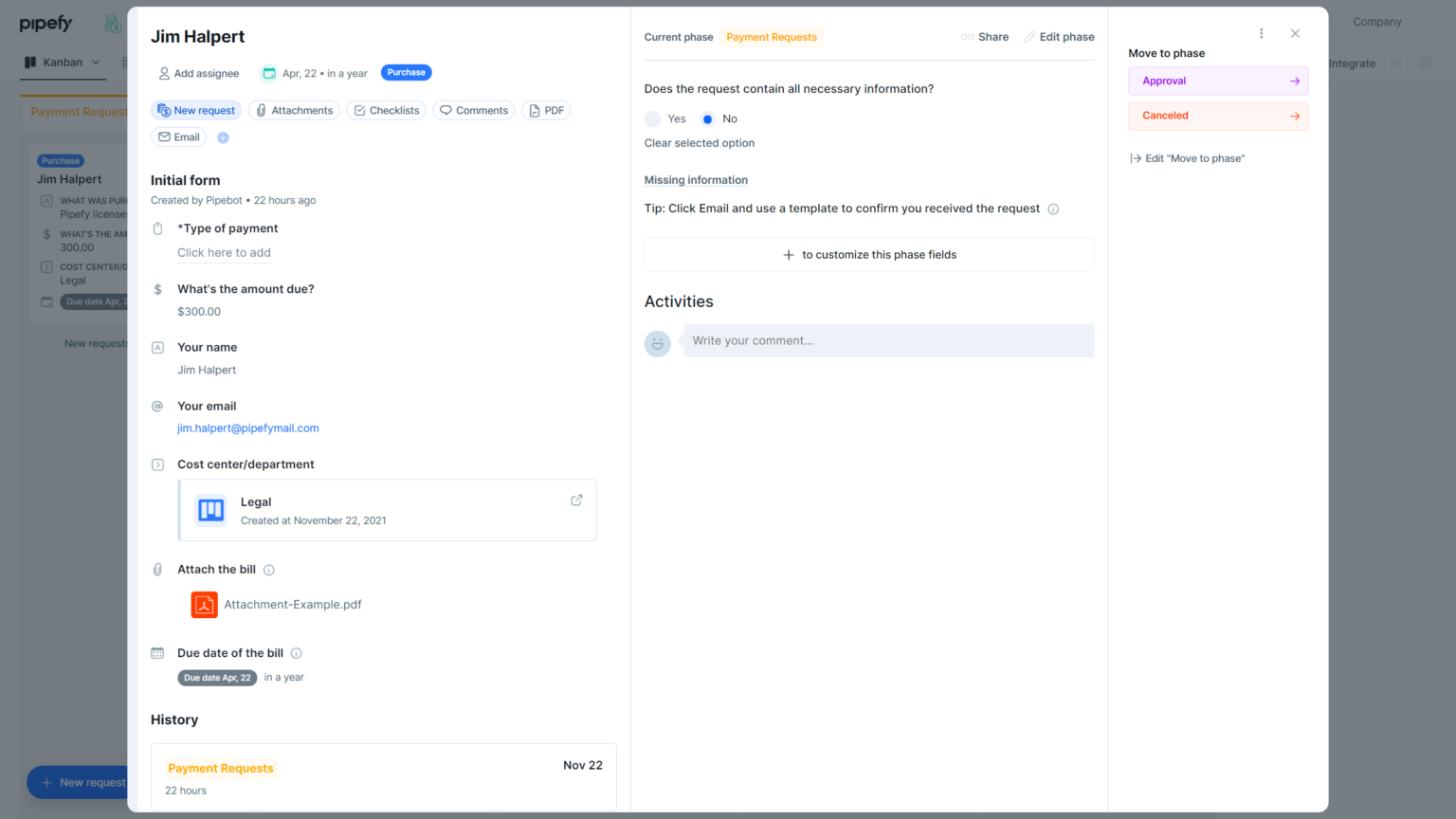
Task: Click the $300.00 amount value
Action: [x=199, y=312]
